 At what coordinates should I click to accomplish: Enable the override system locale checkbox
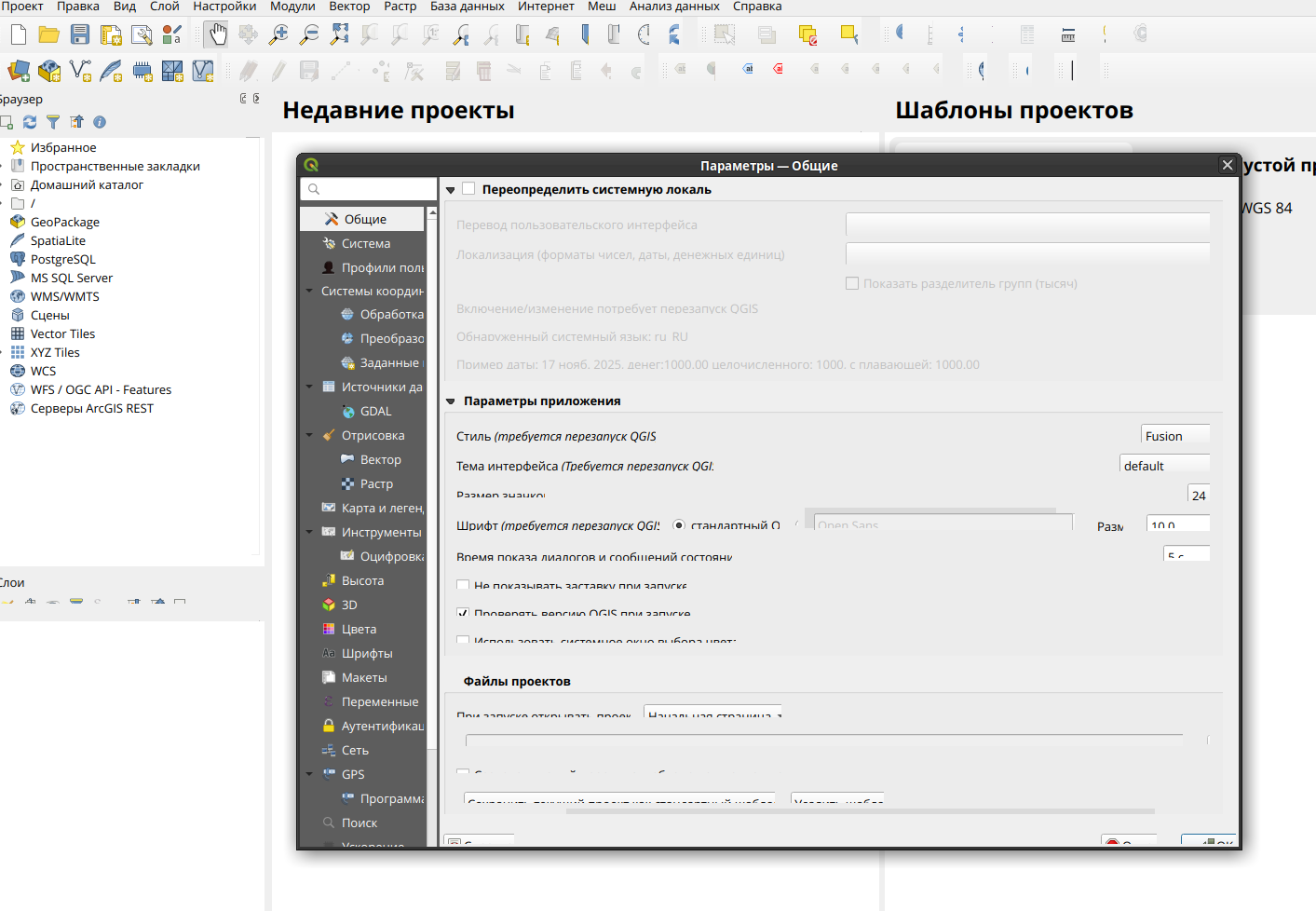coord(468,189)
